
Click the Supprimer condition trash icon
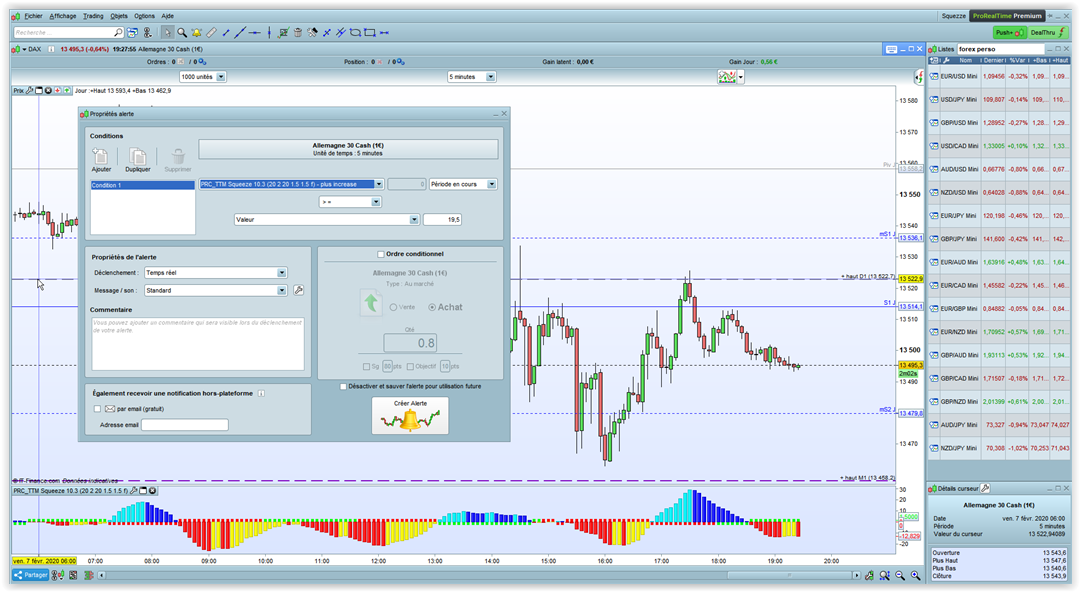178,156
